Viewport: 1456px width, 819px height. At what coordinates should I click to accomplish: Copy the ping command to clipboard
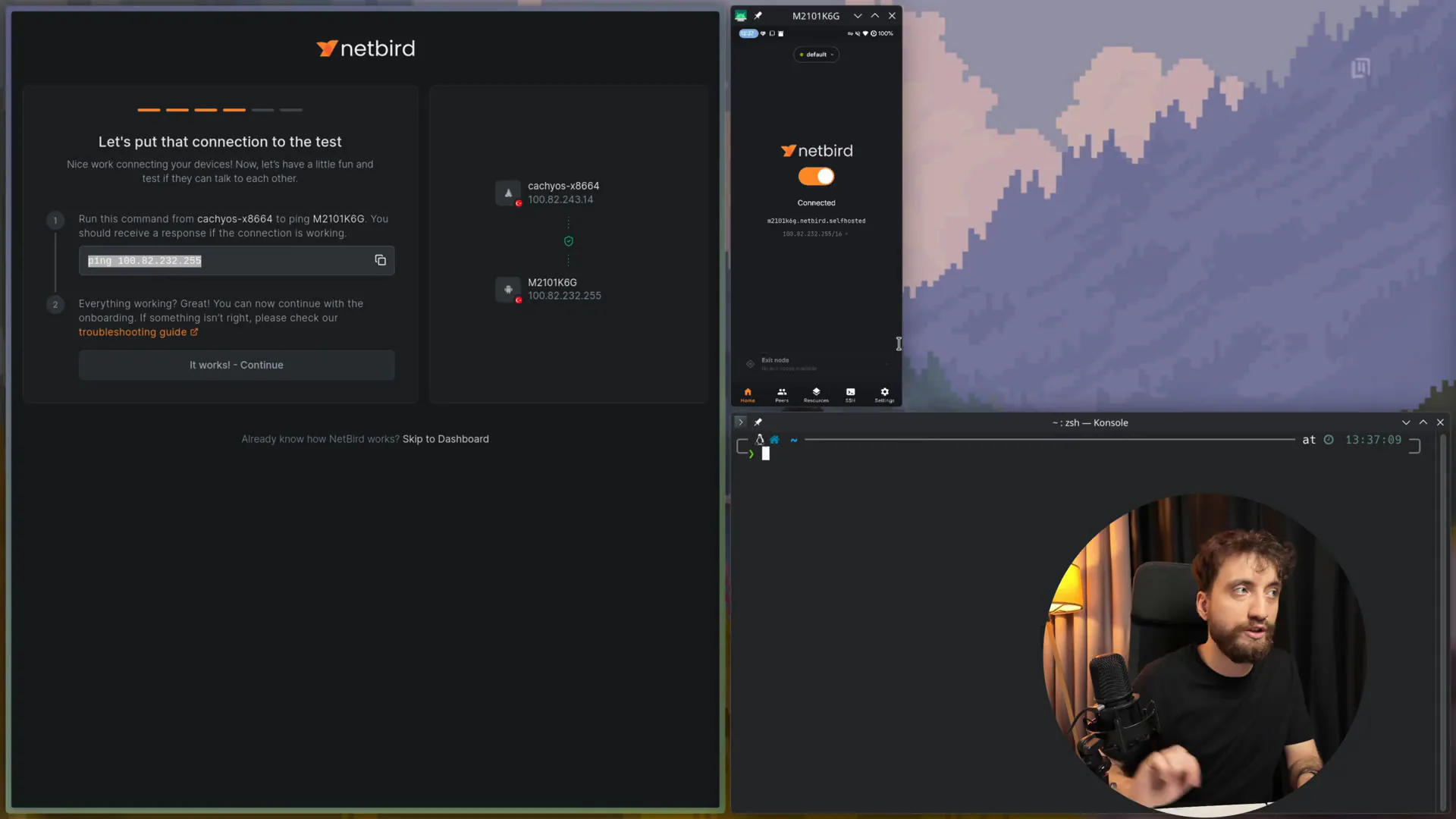coord(381,260)
